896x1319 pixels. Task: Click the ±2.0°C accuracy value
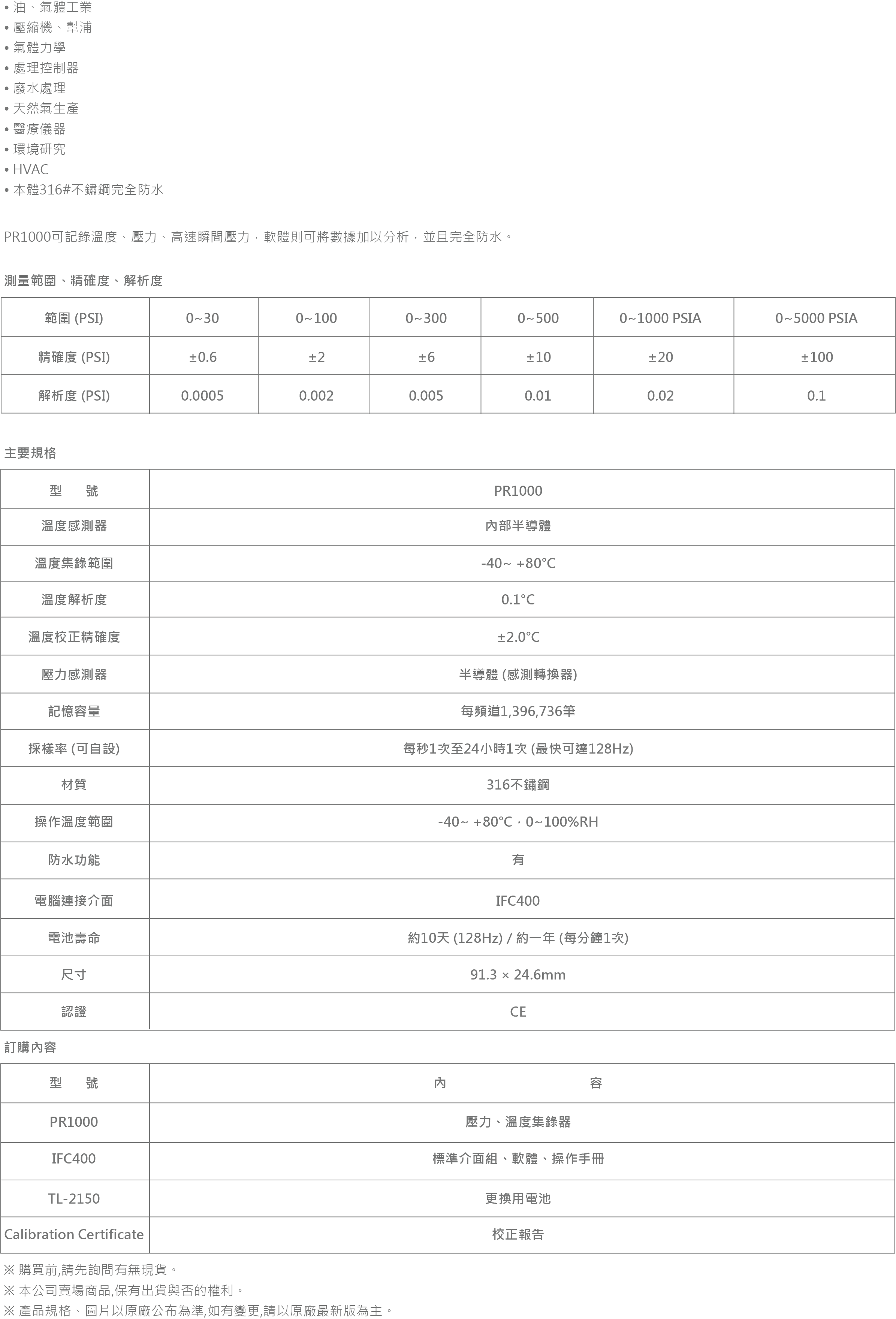point(518,637)
